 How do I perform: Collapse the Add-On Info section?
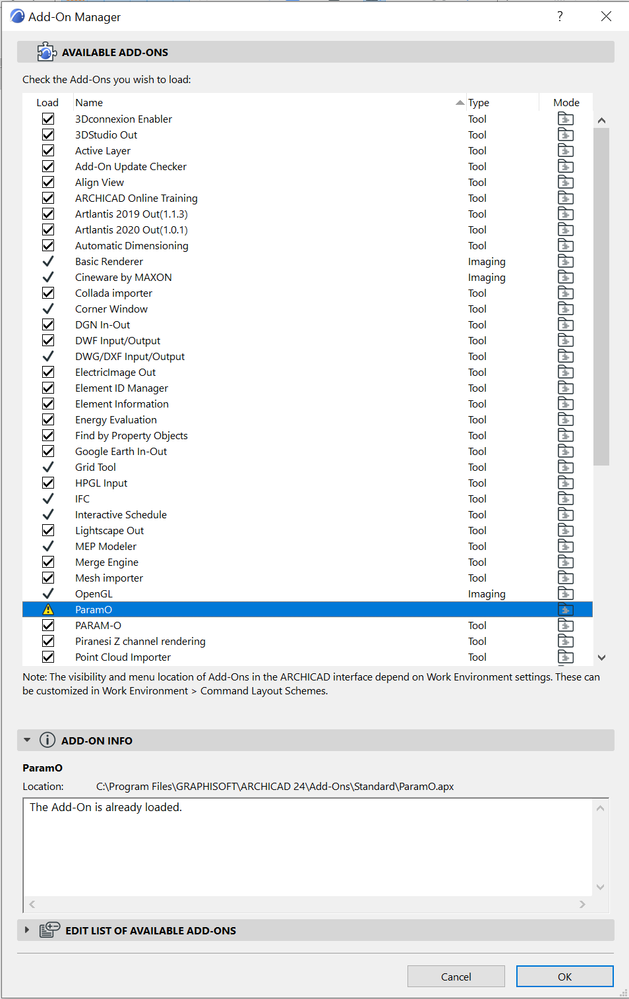tap(27, 740)
